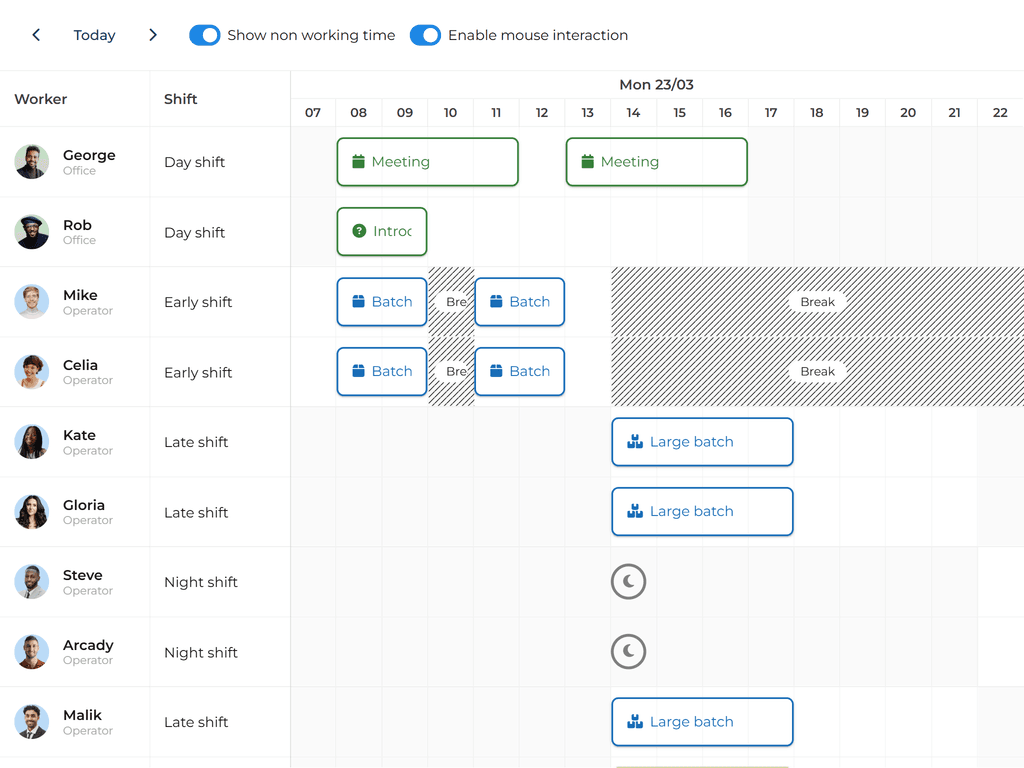The width and height of the screenshot is (1024, 768).
Task: Click the group icon on Kate's Large batch event
Action: click(x=635, y=441)
